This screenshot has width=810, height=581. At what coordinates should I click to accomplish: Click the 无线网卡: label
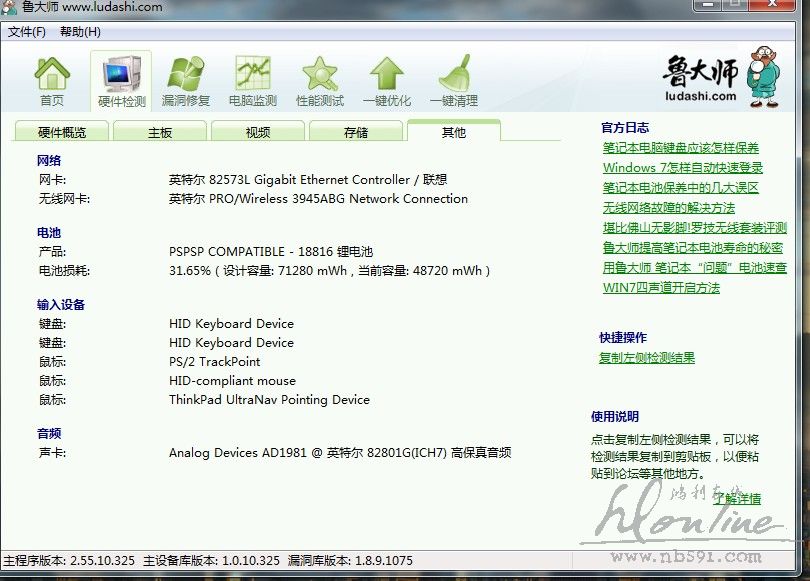pyautogui.click(x=65, y=199)
